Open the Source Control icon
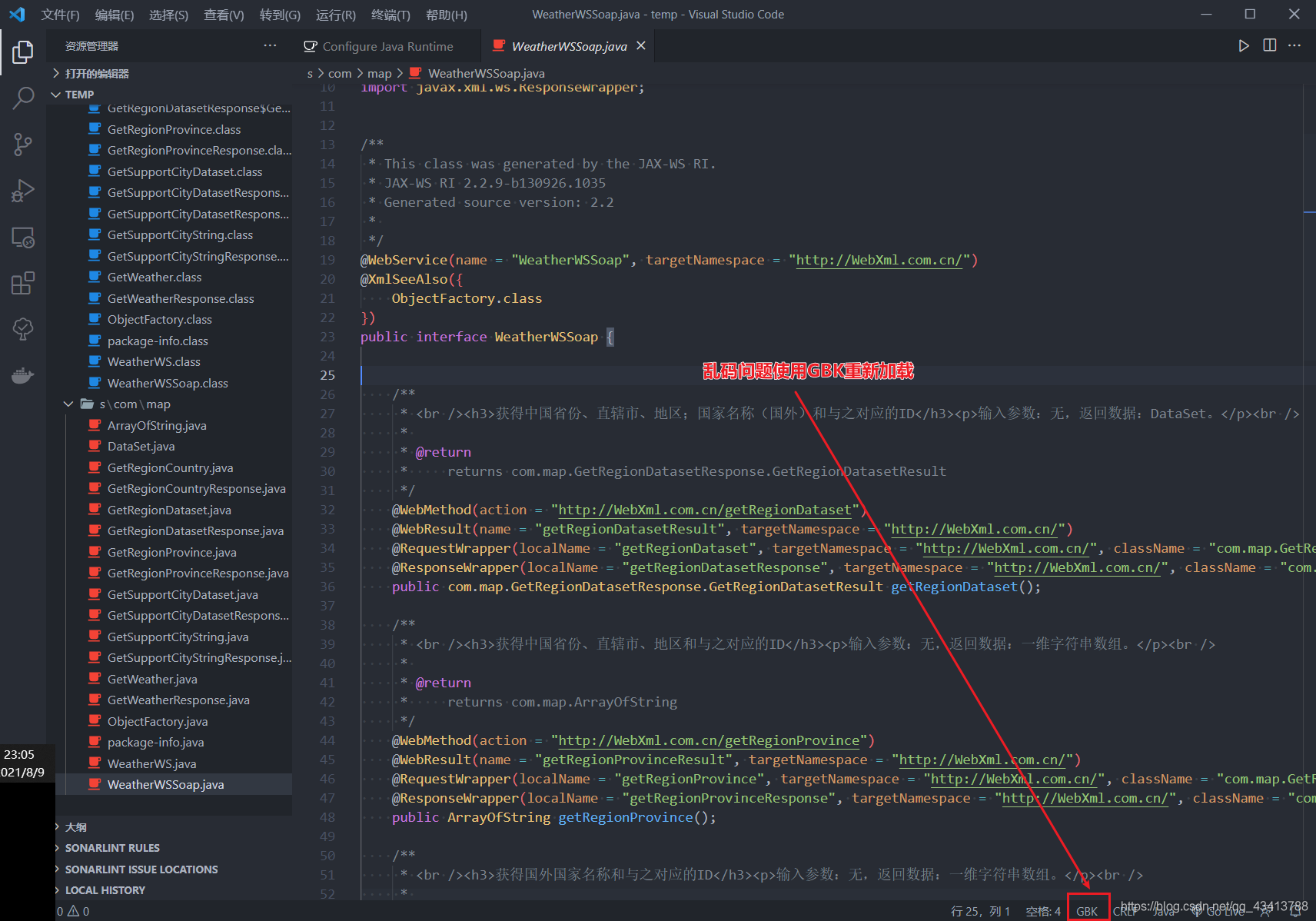Image resolution: width=1316 pixels, height=921 pixels. pyautogui.click(x=22, y=145)
